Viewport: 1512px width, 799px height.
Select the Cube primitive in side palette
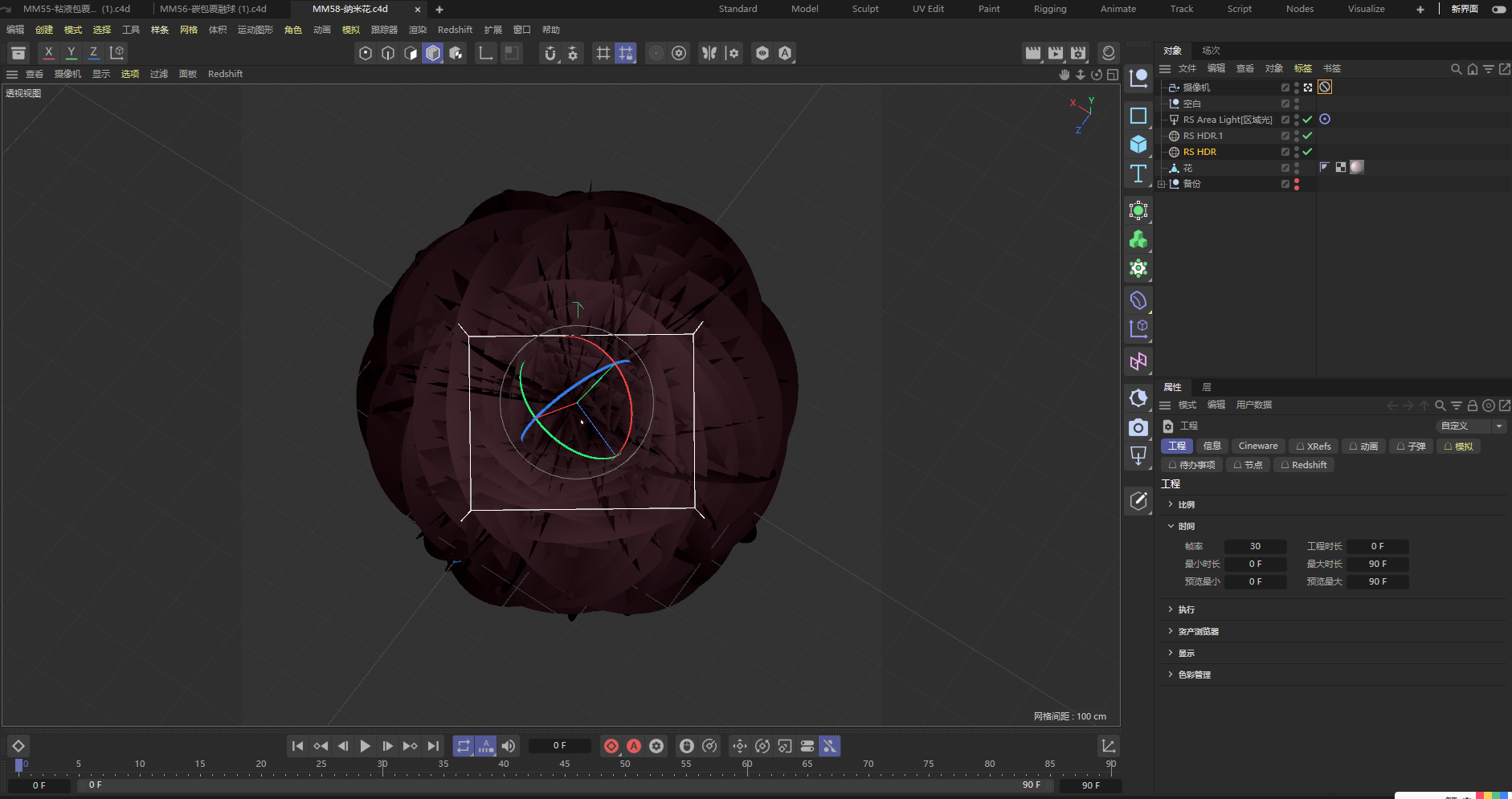tap(1138, 145)
